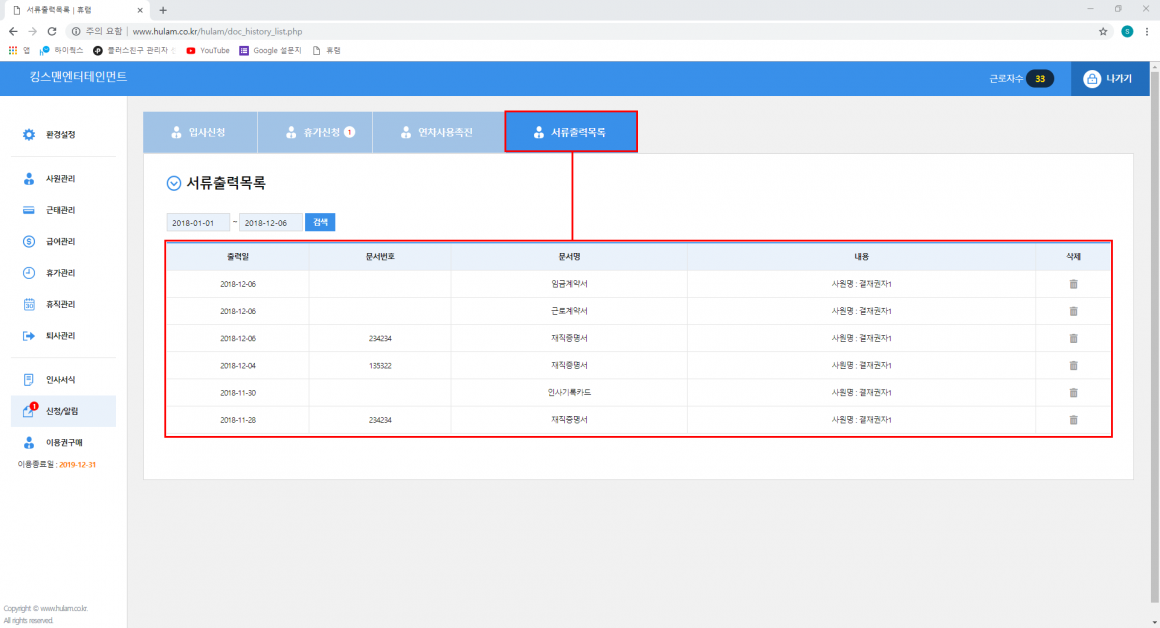Image resolution: width=1160 pixels, height=628 pixels.
Task: Click the start date field 2018-01-01
Action: [198, 222]
